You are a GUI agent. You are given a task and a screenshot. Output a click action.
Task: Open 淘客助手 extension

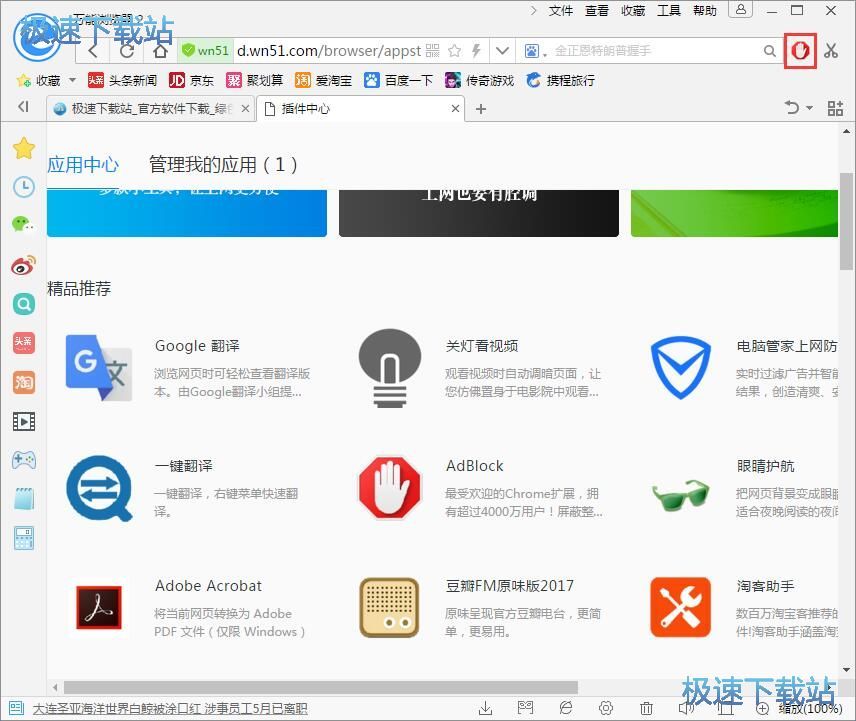coord(765,586)
